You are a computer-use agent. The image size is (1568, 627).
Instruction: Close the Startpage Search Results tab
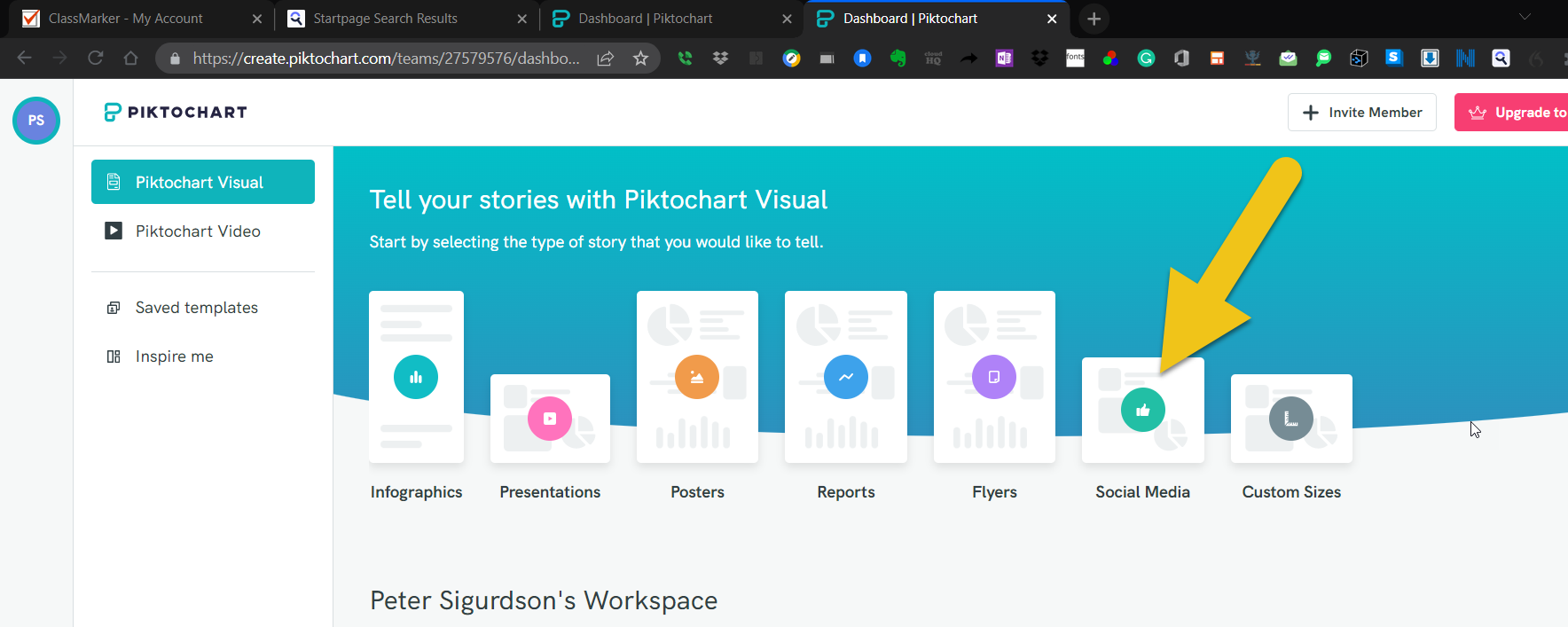[522, 19]
